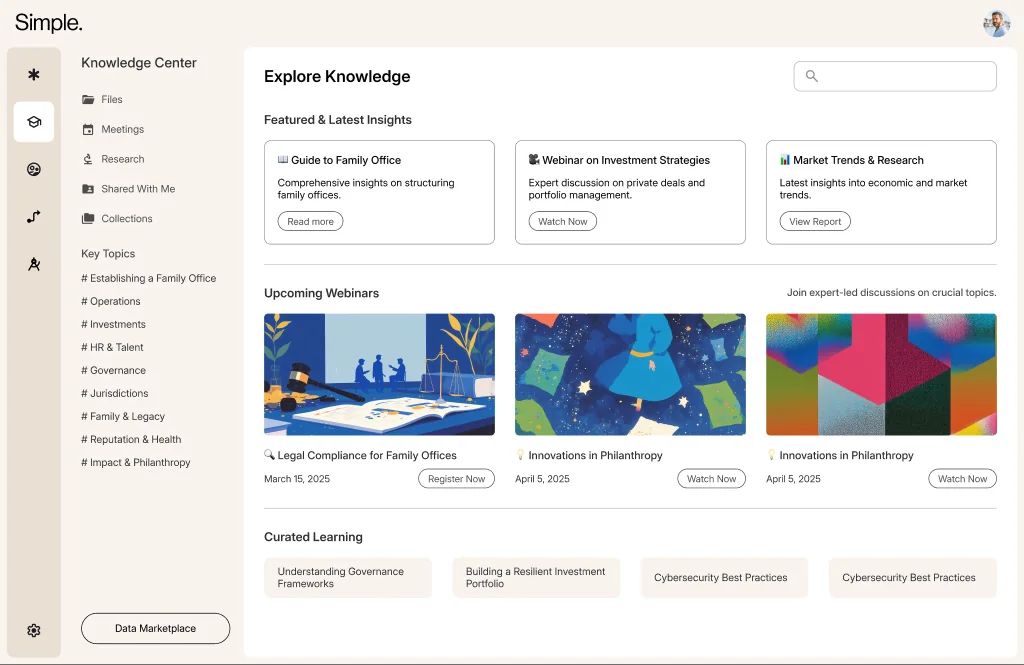Click the drafting compass icon in sidebar

click(x=34, y=264)
